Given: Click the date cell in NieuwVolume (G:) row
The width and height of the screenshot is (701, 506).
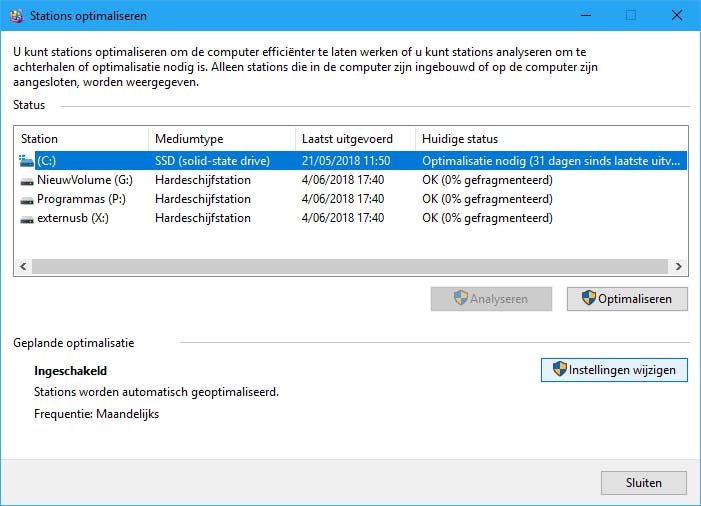Looking at the screenshot, I should pos(343,180).
